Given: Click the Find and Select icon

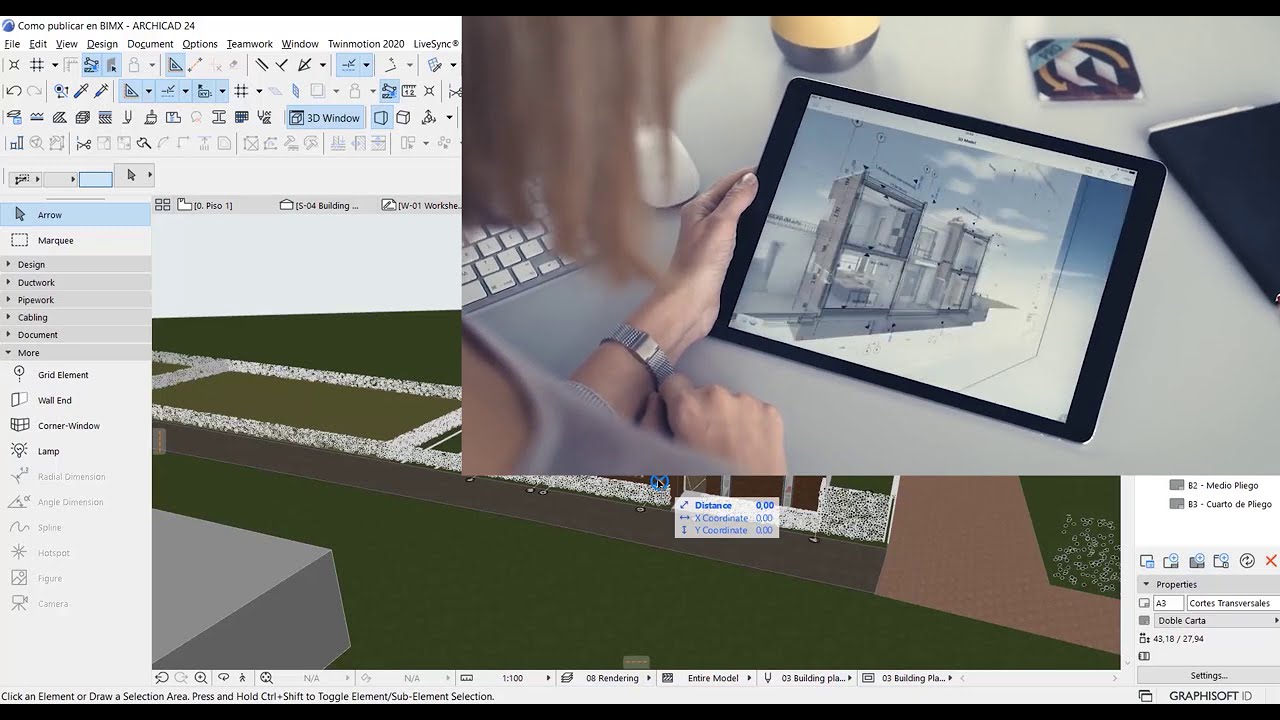Looking at the screenshot, I should click(x=61, y=91).
